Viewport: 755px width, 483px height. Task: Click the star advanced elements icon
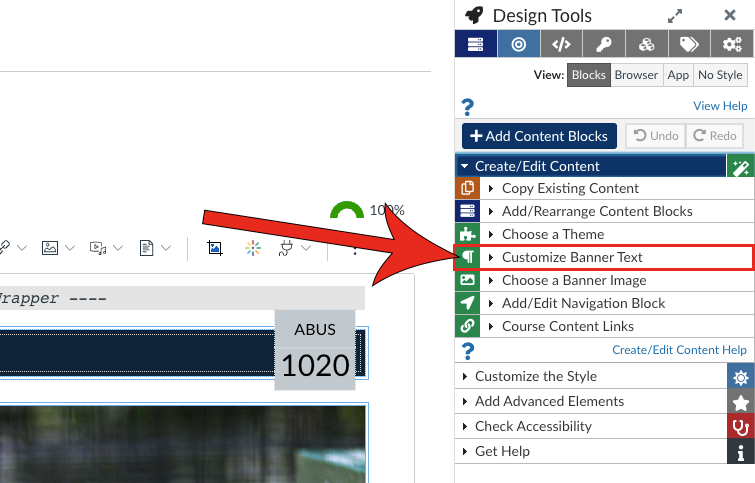click(741, 402)
